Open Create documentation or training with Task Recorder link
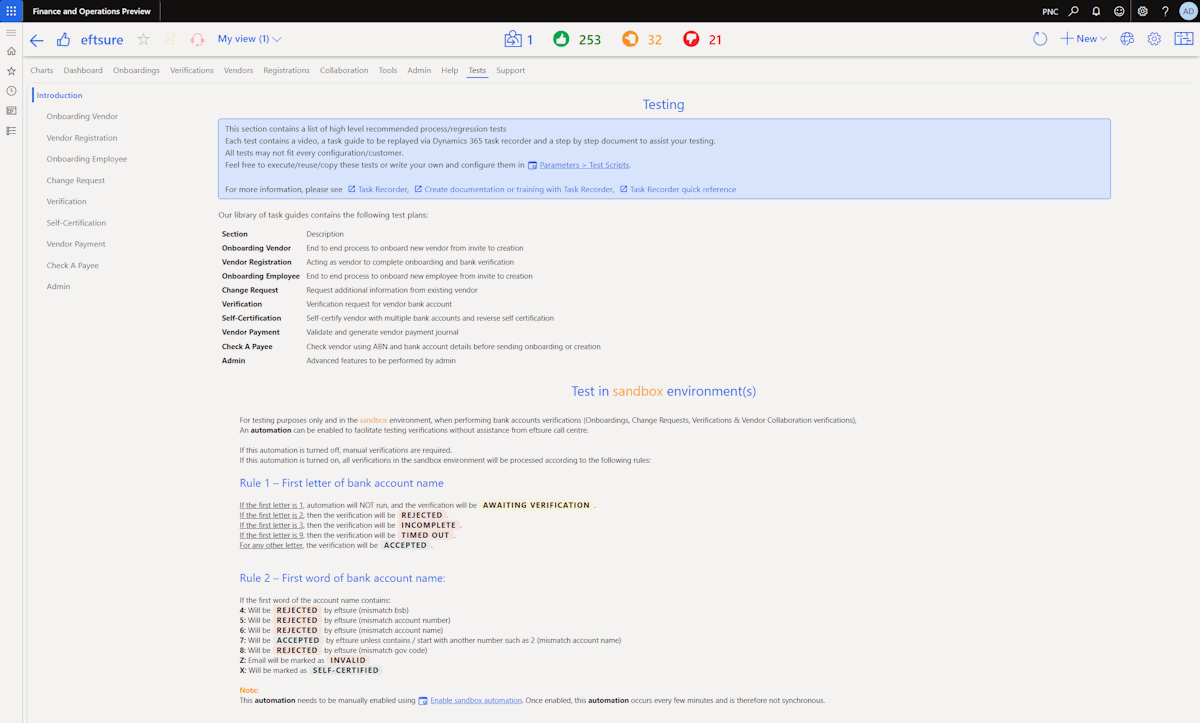This screenshot has width=1200, height=723. (x=518, y=189)
